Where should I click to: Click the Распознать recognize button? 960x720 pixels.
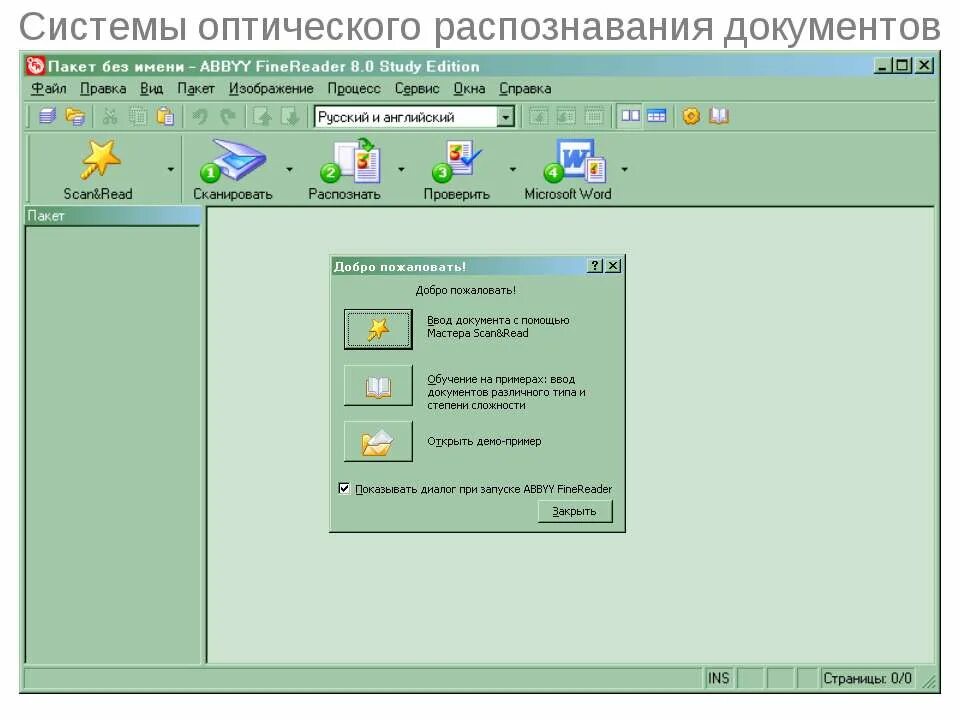click(x=344, y=170)
